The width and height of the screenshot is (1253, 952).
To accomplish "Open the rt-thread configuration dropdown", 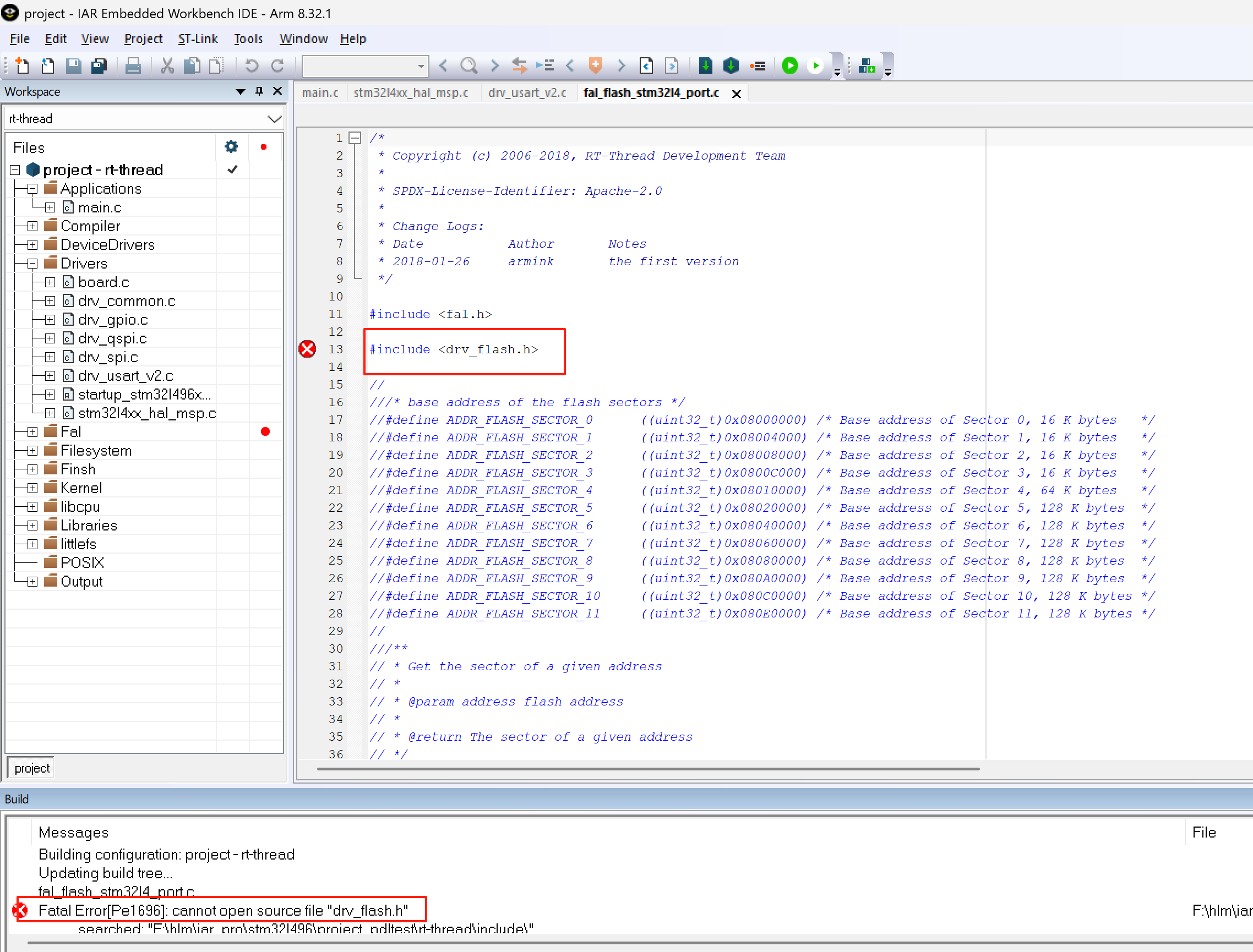I will 274,119.
